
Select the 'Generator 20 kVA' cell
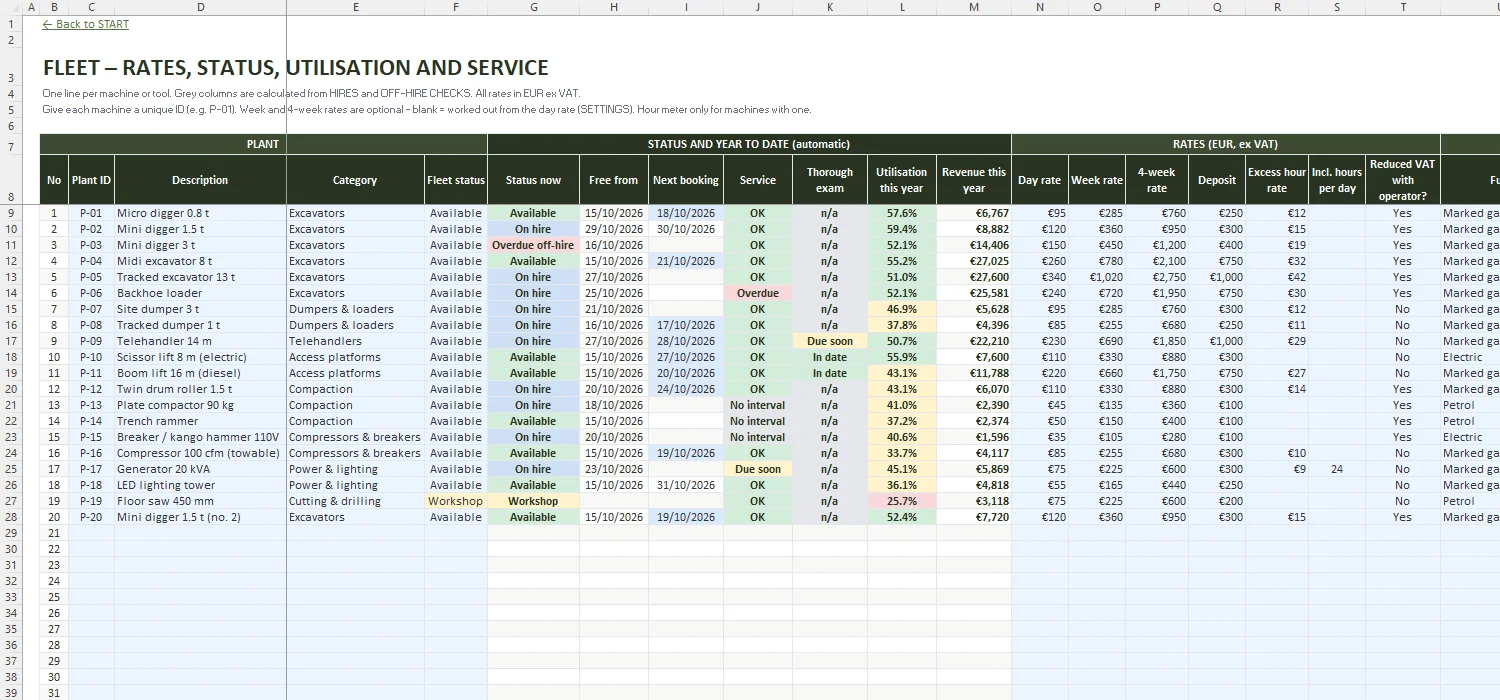200,469
